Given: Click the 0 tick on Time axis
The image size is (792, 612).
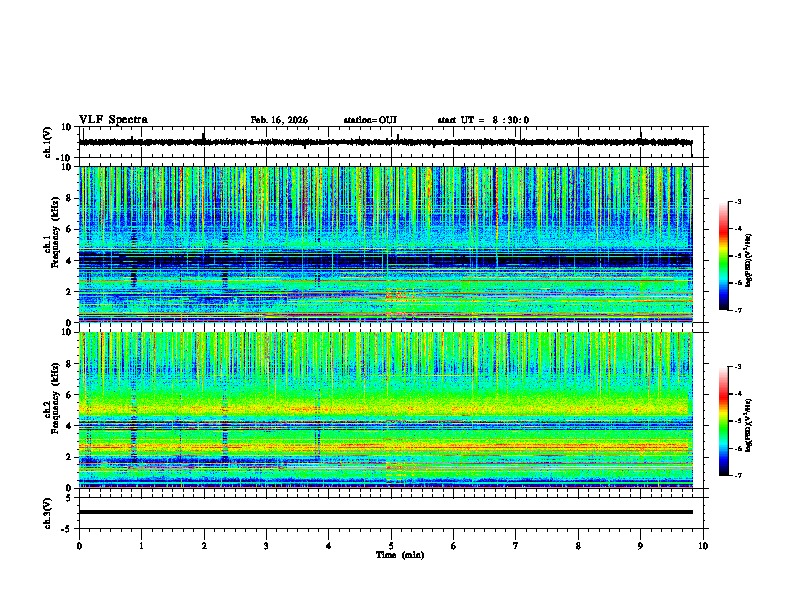Looking at the screenshot, I should click(79, 546).
